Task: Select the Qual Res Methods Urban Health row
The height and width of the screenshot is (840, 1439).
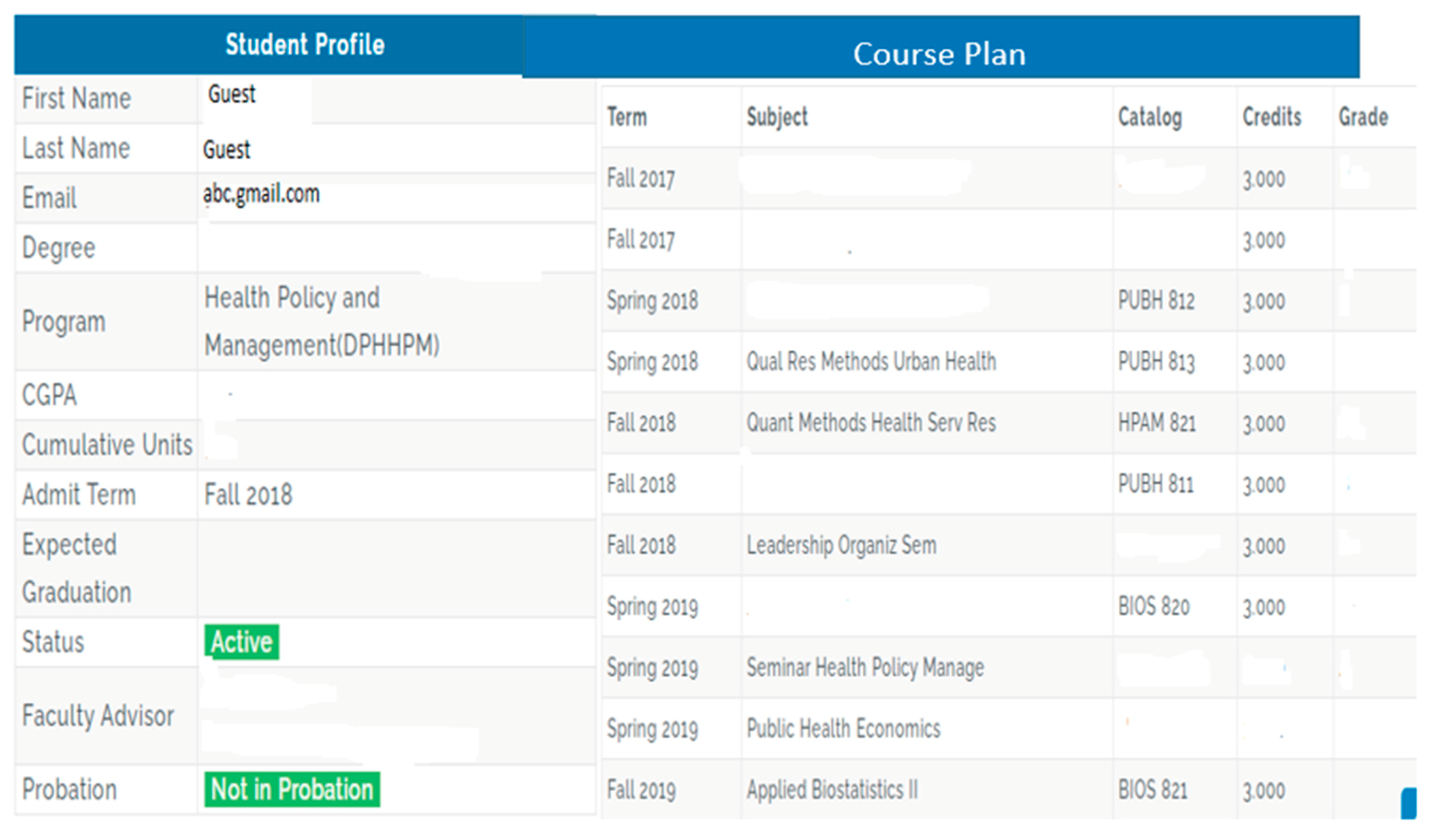Action: [871, 361]
